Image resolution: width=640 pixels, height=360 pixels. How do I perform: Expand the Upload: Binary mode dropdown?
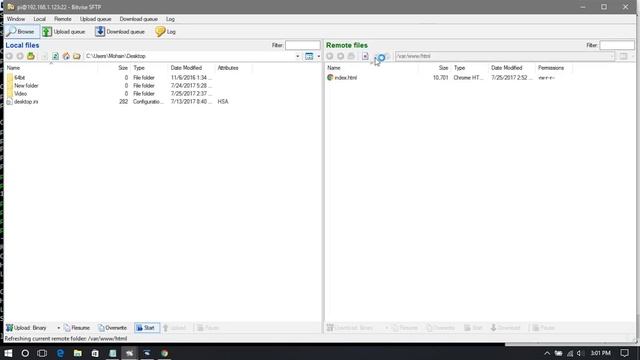[x=58, y=328]
